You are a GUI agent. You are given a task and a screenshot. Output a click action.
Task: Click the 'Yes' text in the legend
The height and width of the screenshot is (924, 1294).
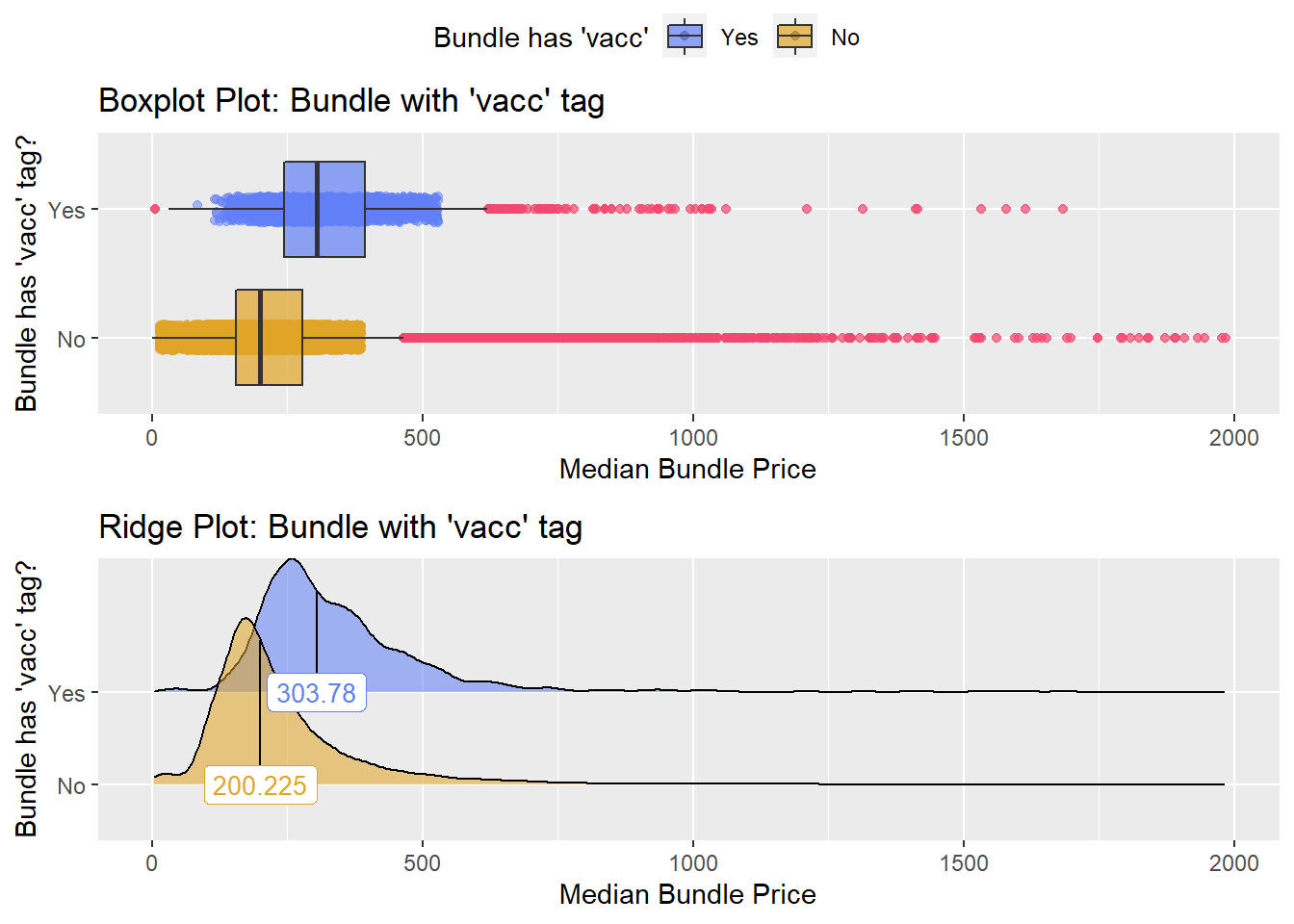coord(739,38)
